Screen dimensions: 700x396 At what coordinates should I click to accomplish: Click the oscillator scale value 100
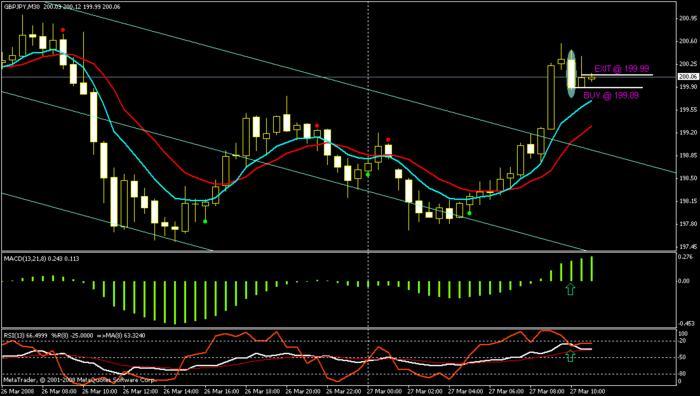coord(683,333)
